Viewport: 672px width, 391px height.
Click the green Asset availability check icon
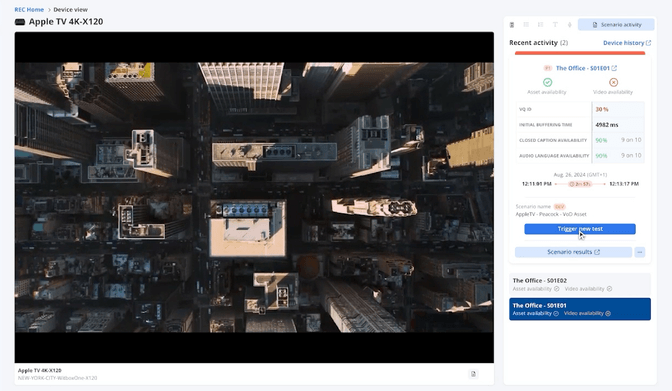547,82
